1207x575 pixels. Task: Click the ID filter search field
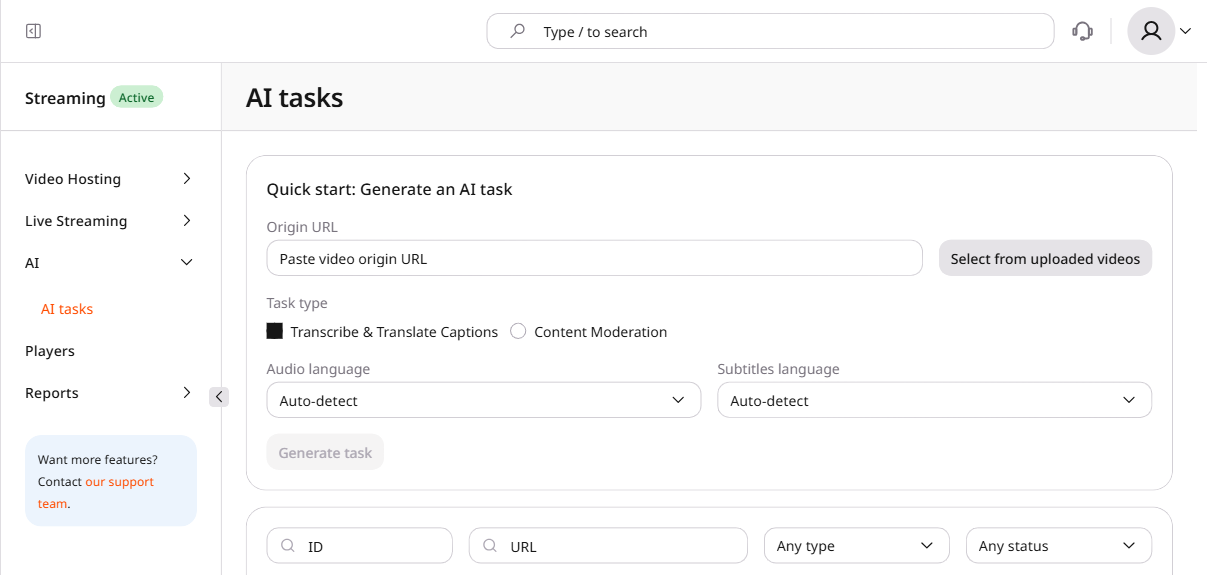pos(360,546)
